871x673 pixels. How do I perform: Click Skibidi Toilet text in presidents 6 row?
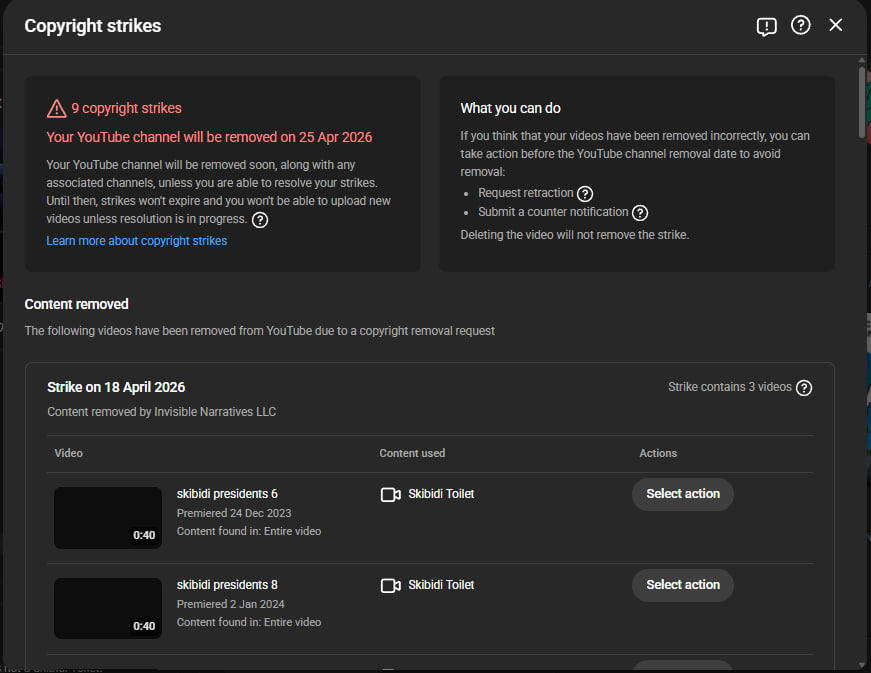click(x=441, y=494)
